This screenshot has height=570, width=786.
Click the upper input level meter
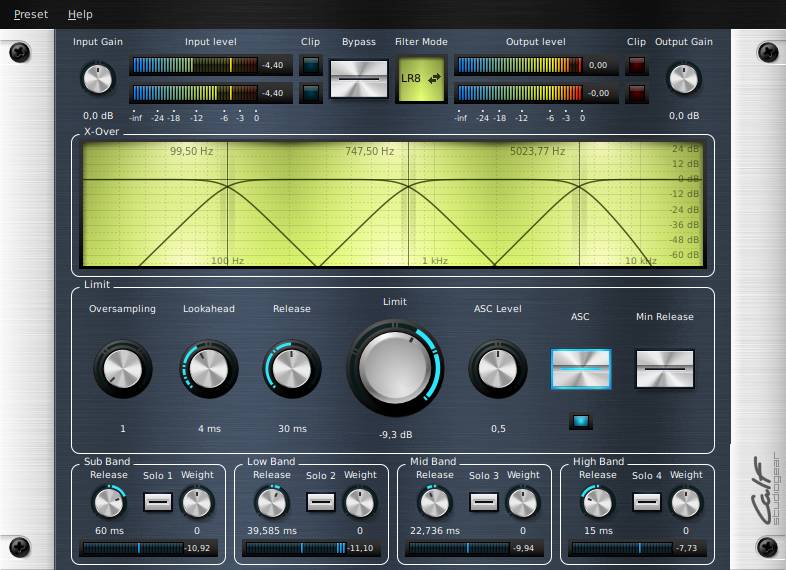click(211, 65)
